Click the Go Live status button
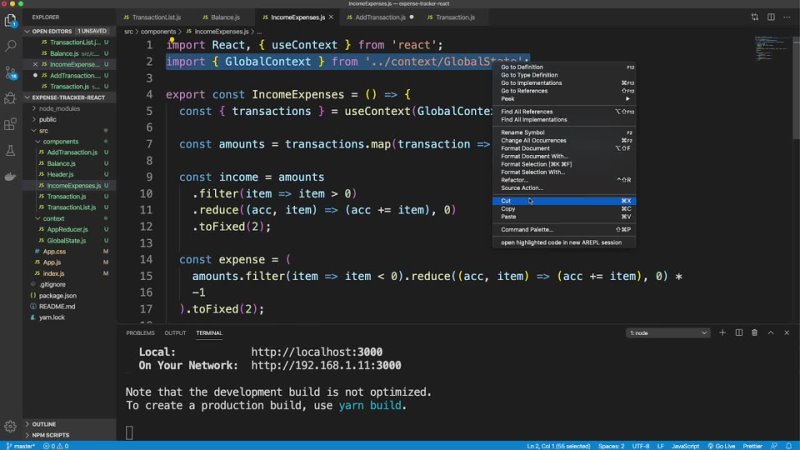 click(721, 446)
